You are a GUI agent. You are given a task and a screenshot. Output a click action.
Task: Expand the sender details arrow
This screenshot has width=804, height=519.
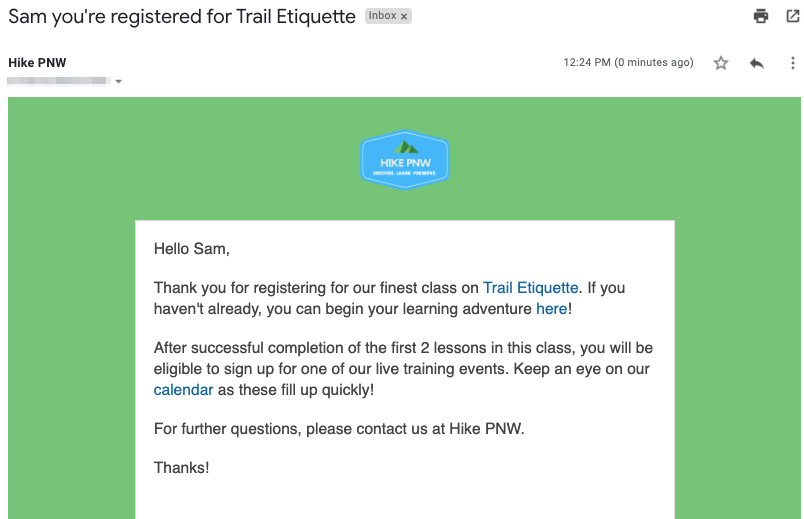(119, 82)
